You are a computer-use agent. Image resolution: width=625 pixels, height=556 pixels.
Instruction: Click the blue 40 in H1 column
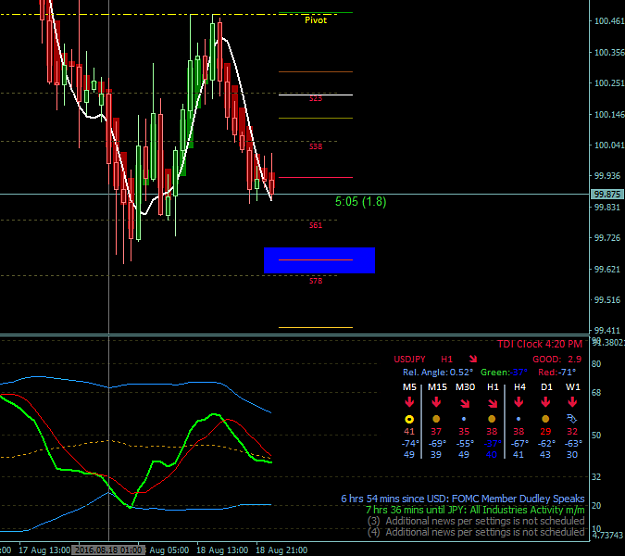pos(491,454)
